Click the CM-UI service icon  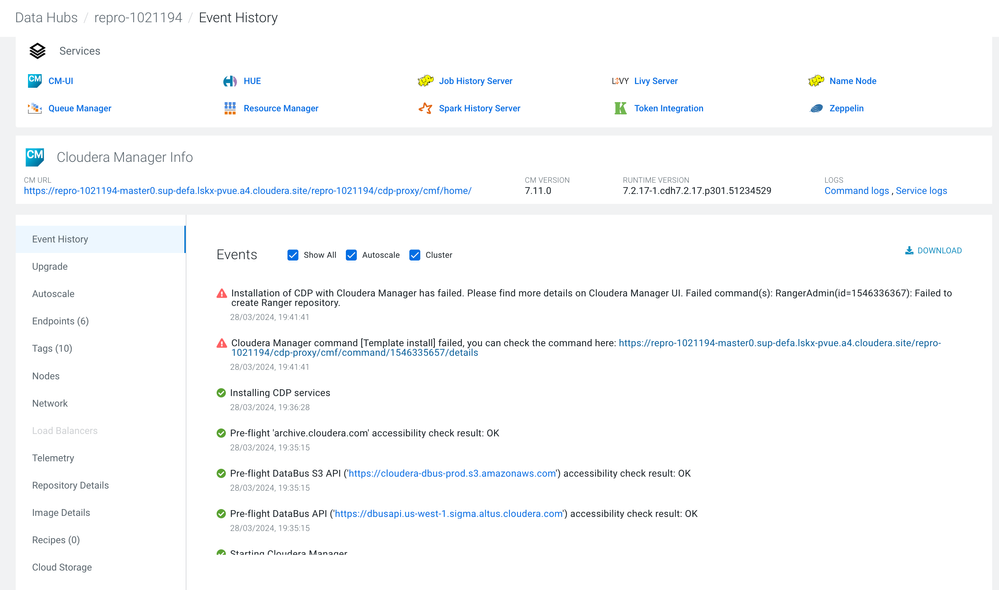click(x=34, y=81)
